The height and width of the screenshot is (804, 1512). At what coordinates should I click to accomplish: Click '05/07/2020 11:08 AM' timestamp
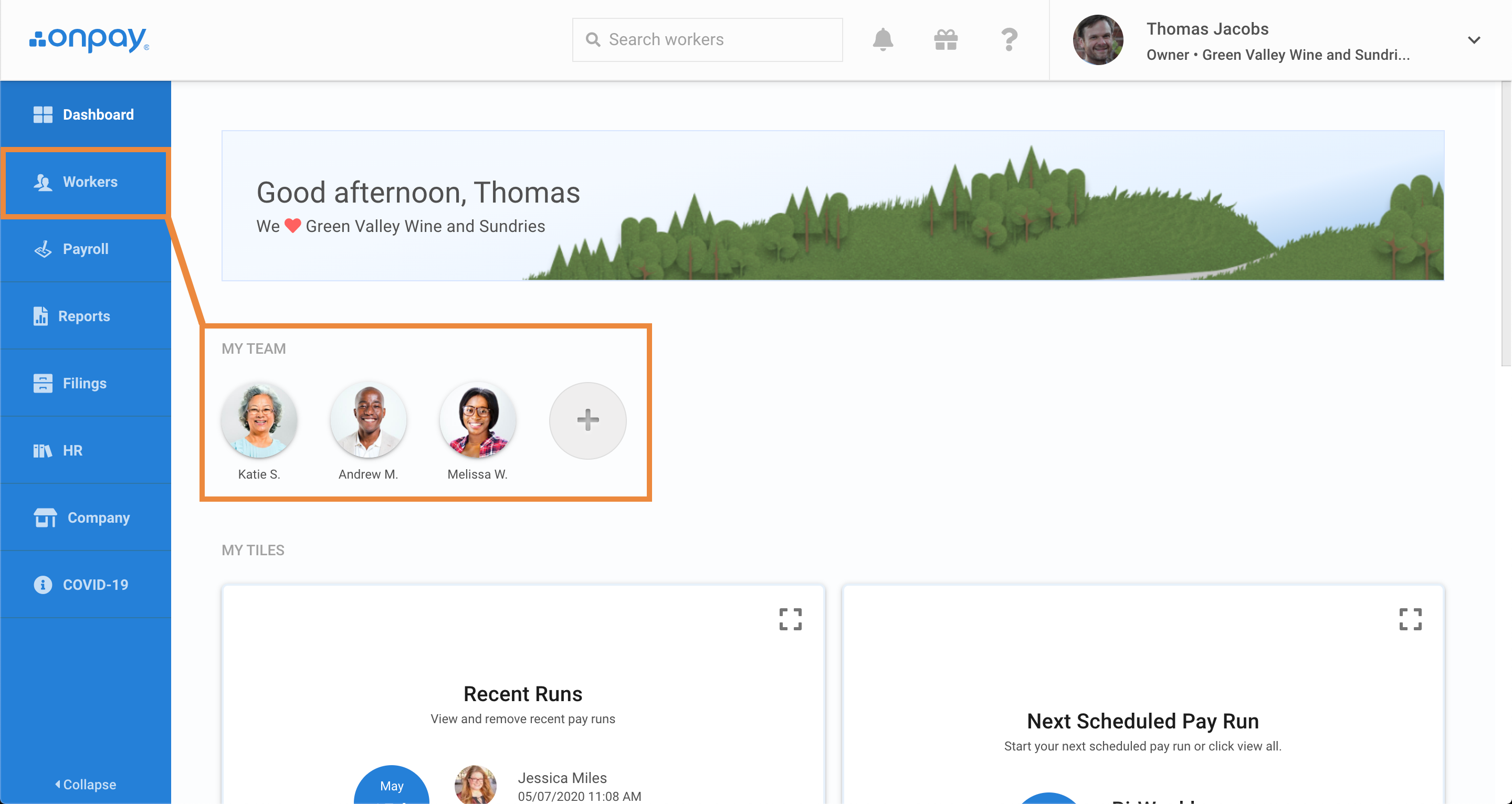click(x=579, y=796)
